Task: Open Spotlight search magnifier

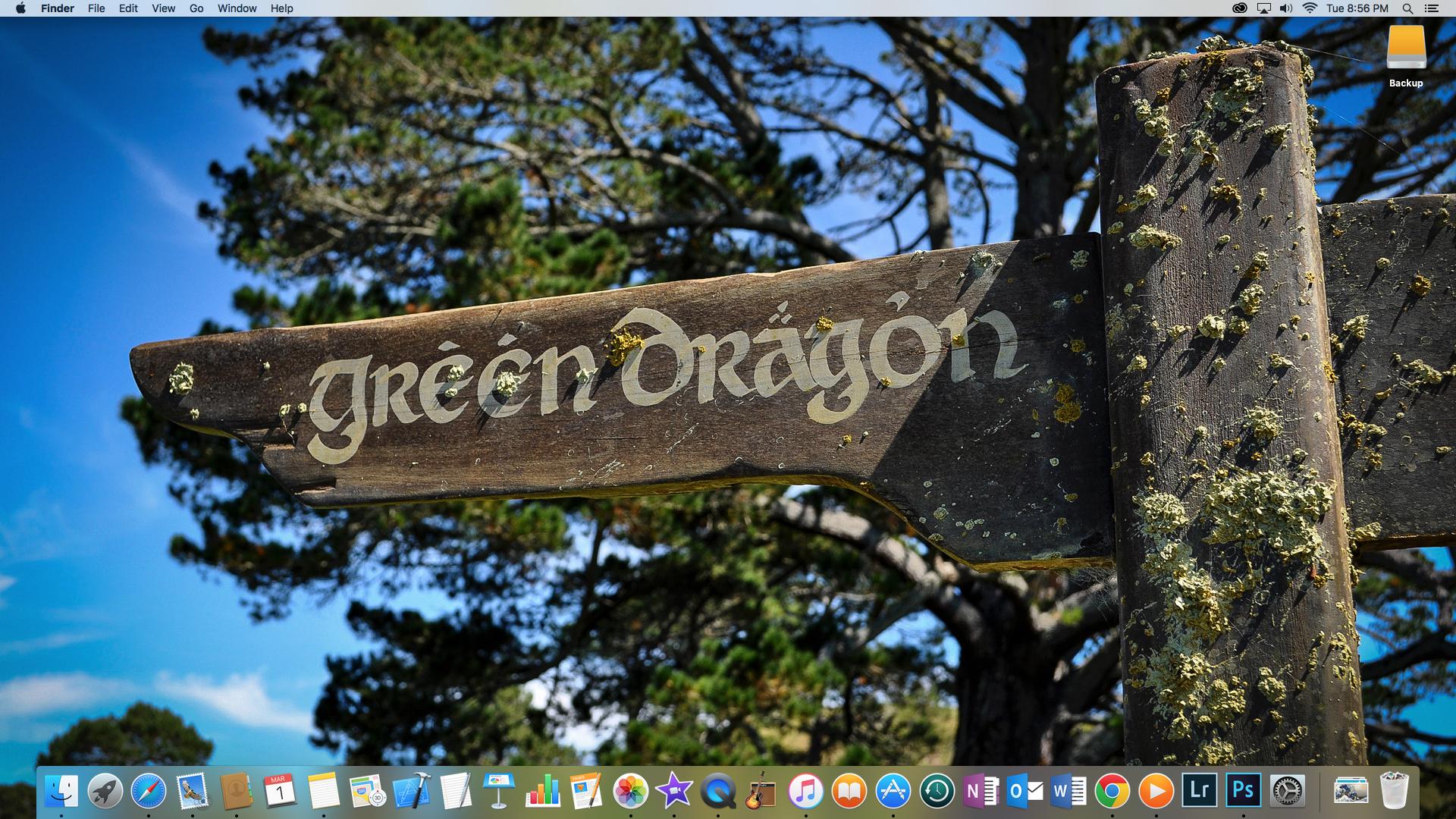Action: [1407, 8]
